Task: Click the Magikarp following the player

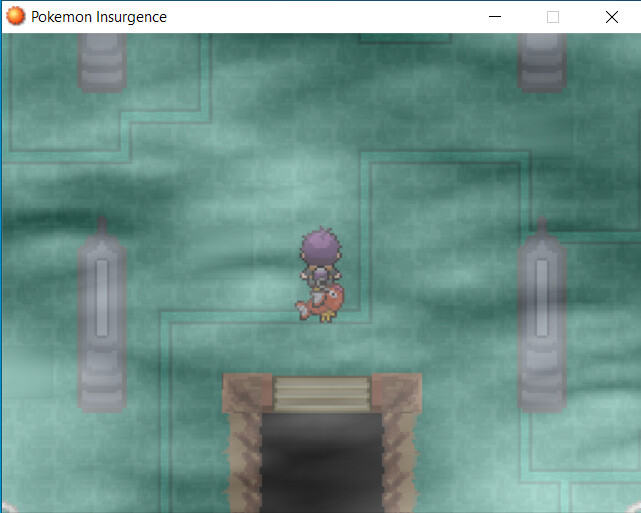Action: click(x=320, y=303)
